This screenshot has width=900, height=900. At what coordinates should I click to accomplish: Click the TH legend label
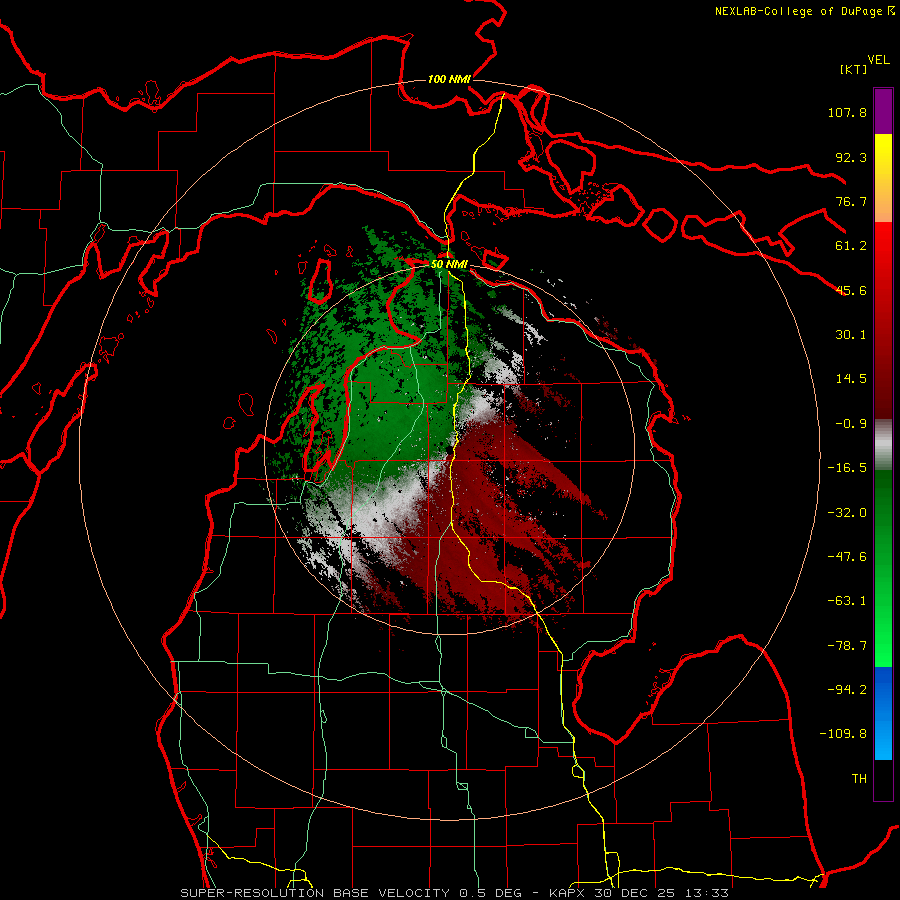point(859,779)
